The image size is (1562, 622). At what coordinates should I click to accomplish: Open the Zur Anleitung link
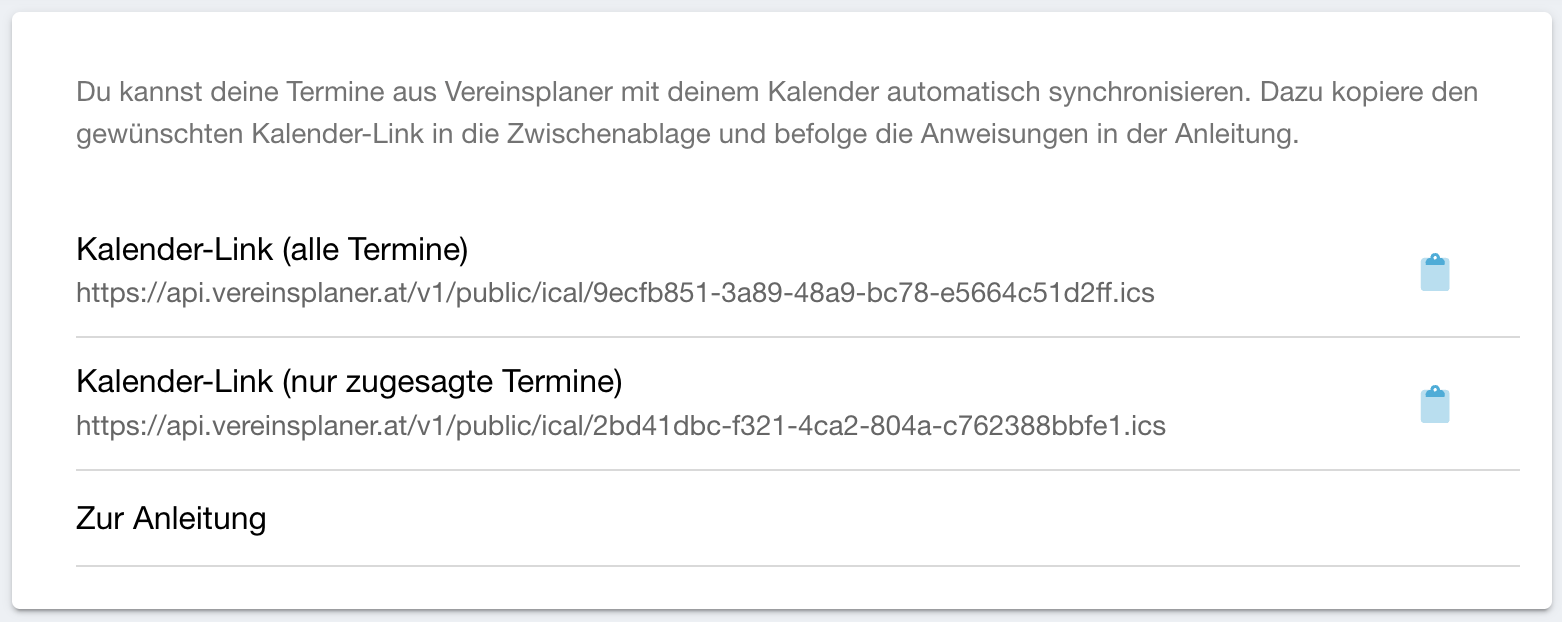(171, 518)
